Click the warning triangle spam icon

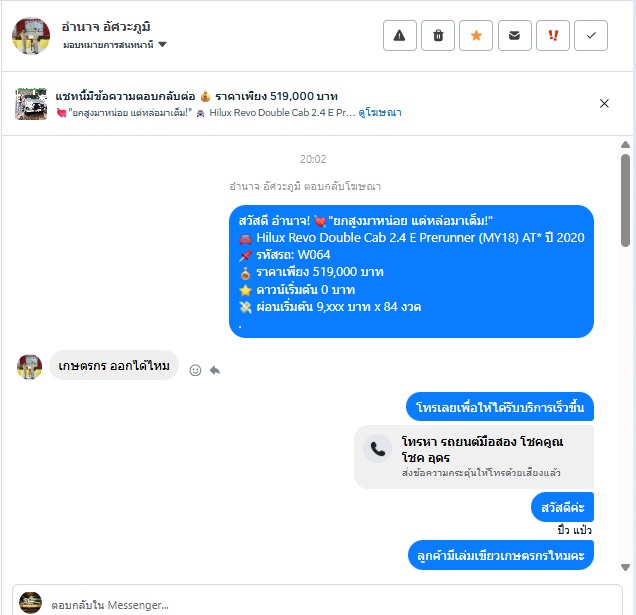[400, 36]
